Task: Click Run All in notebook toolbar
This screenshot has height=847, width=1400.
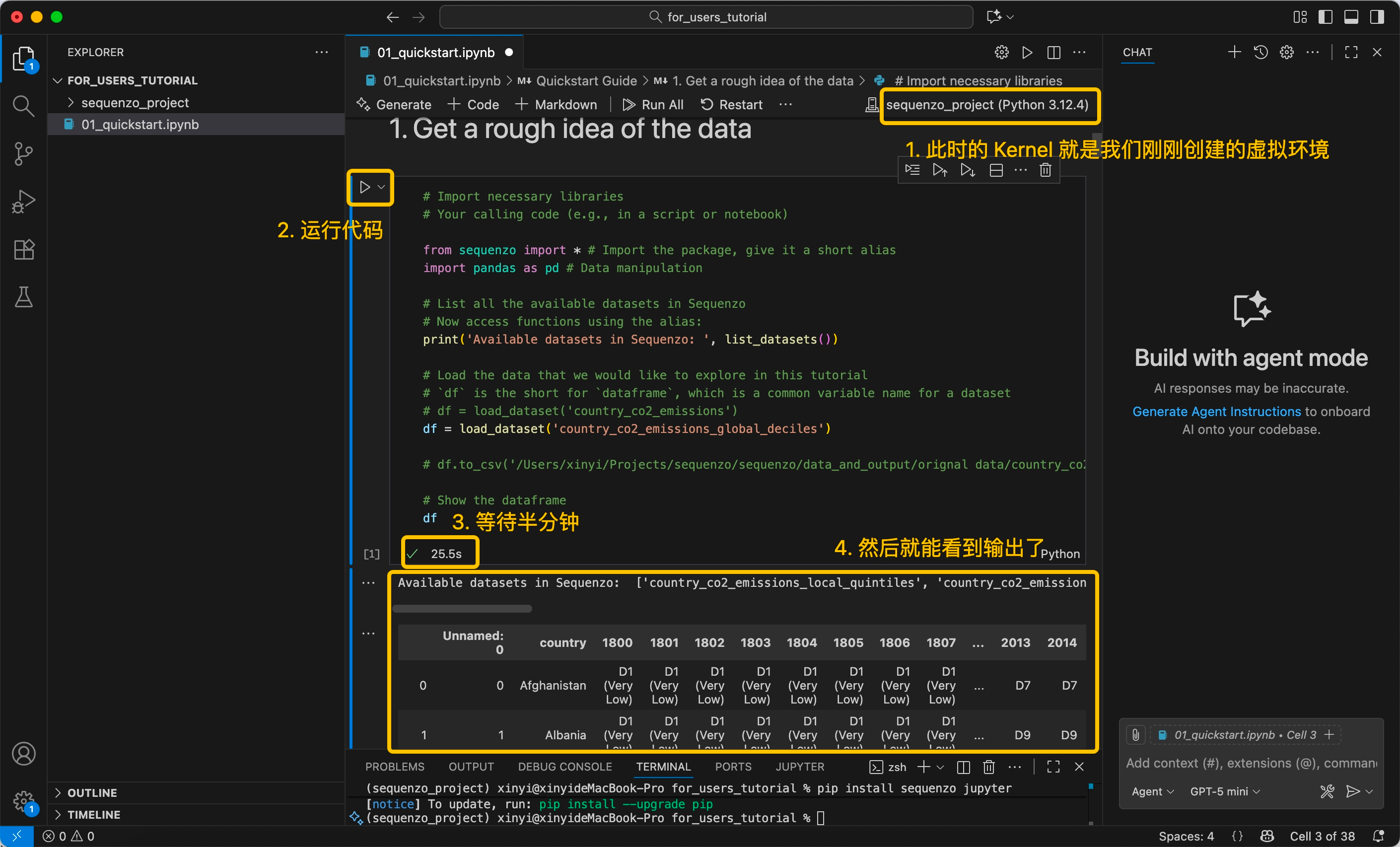Action: [653, 105]
